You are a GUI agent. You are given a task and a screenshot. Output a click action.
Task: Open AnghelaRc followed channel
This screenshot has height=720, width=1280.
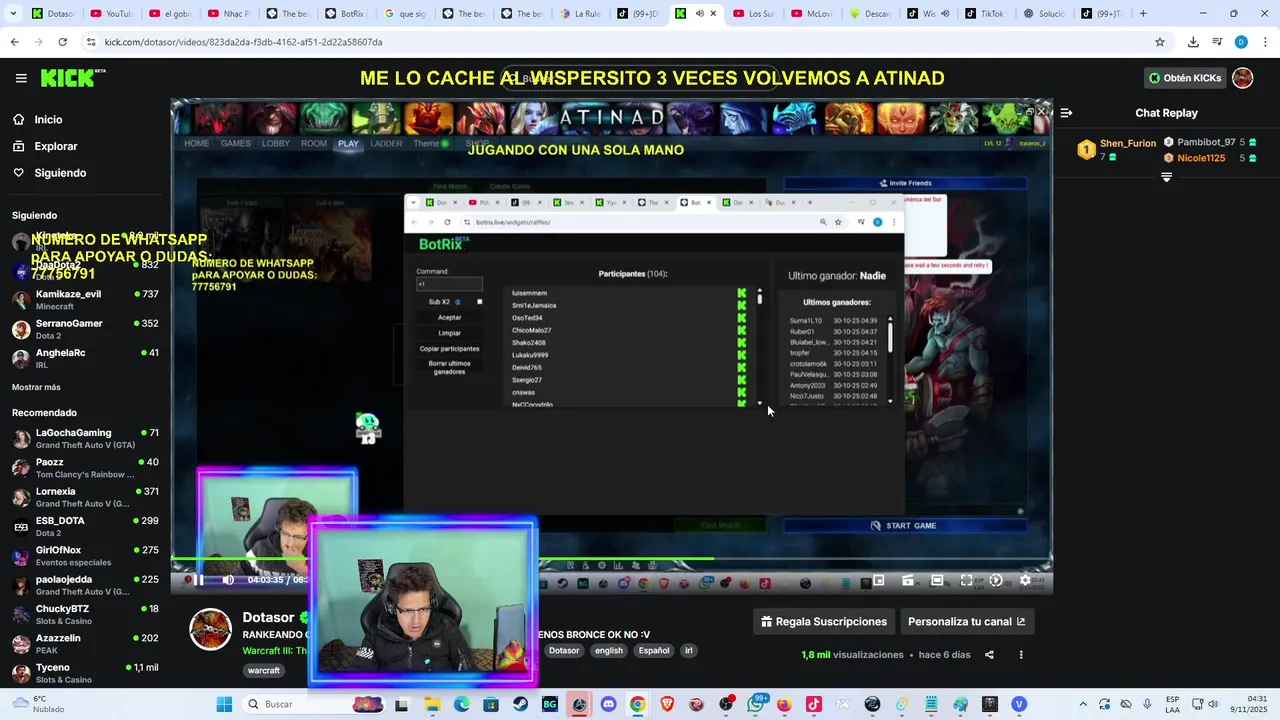(x=85, y=358)
